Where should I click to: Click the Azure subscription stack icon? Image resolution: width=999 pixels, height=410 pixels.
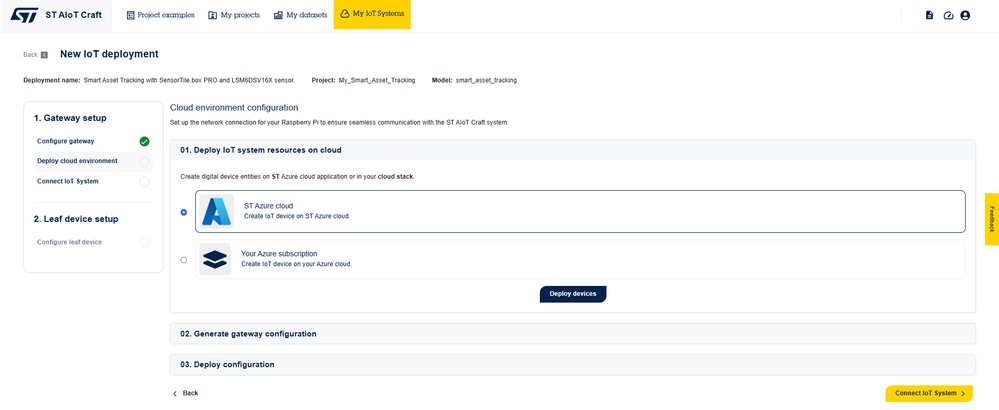click(x=215, y=260)
